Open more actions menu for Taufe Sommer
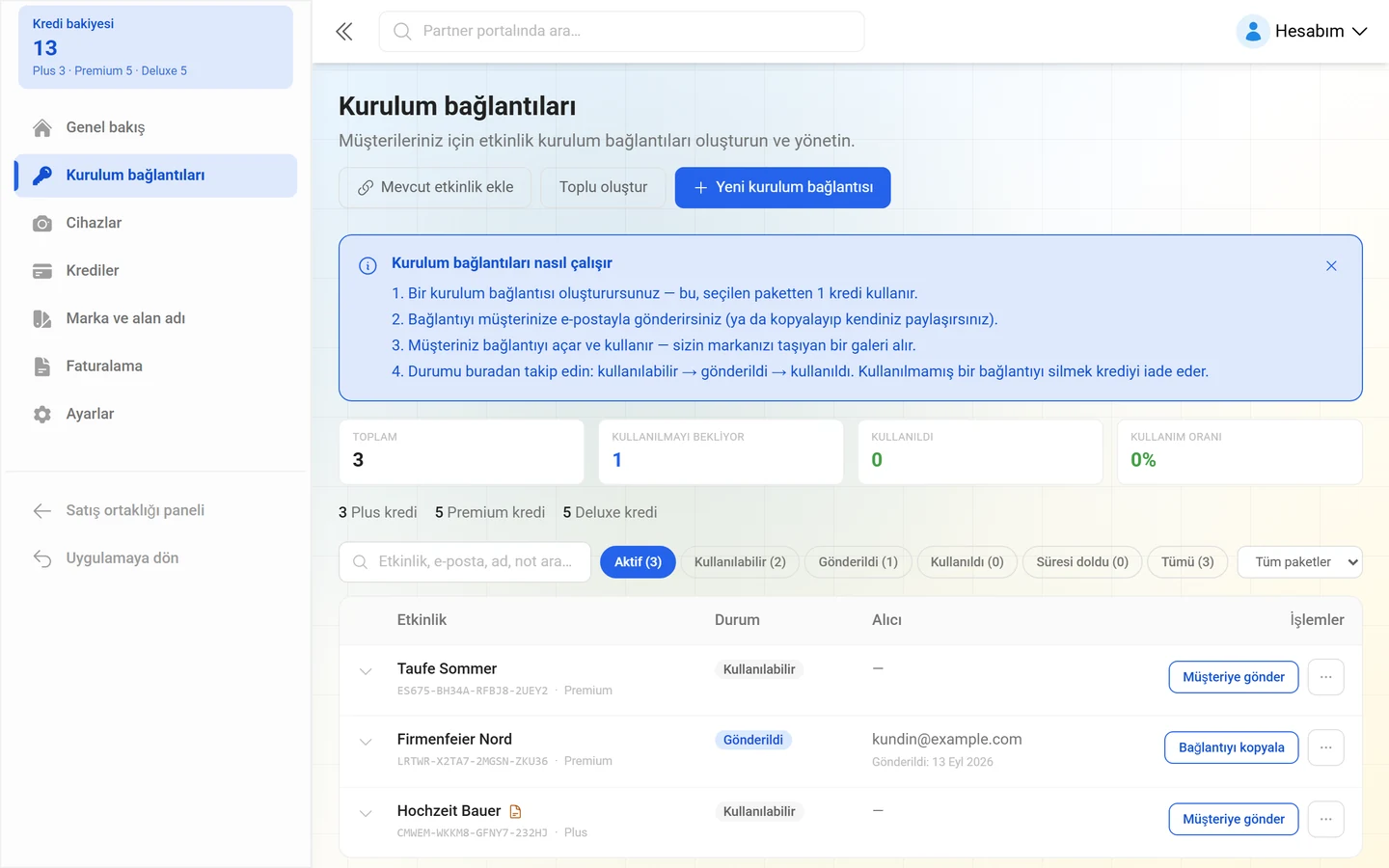Viewport: 1389px width, 868px height. (1326, 677)
